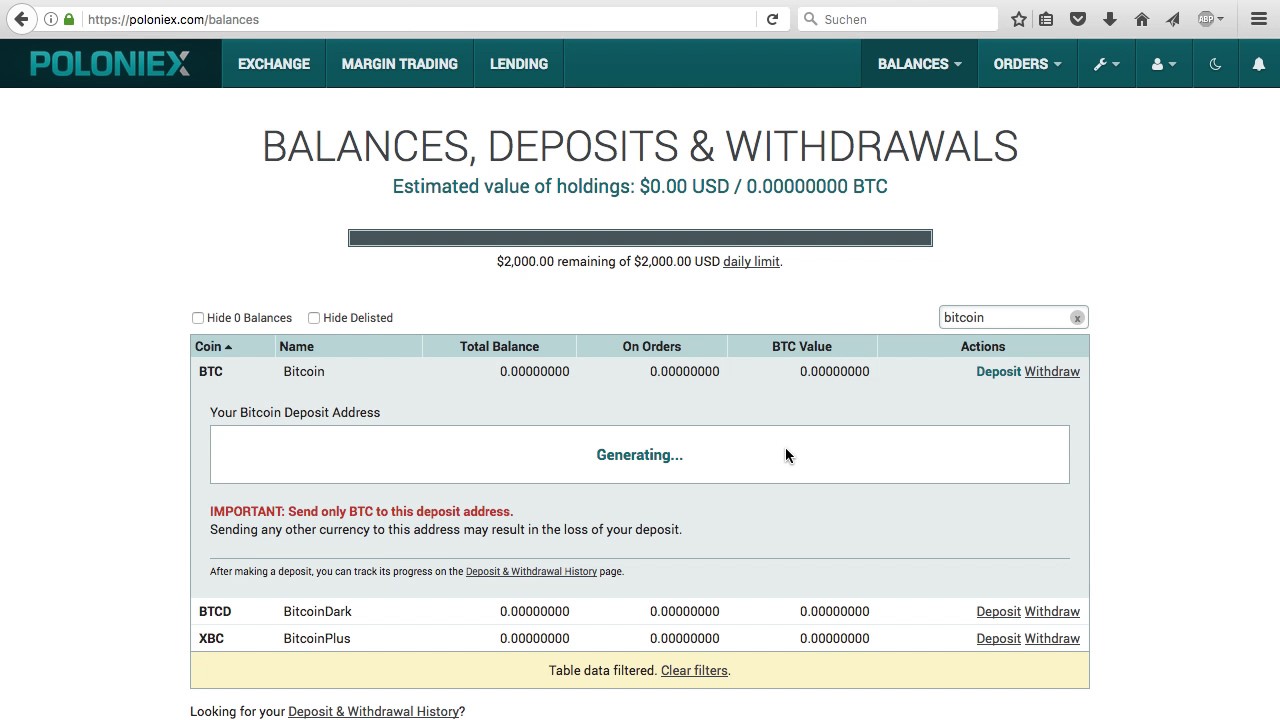Clear the bitcoin search filter with x

pos(1077,318)
